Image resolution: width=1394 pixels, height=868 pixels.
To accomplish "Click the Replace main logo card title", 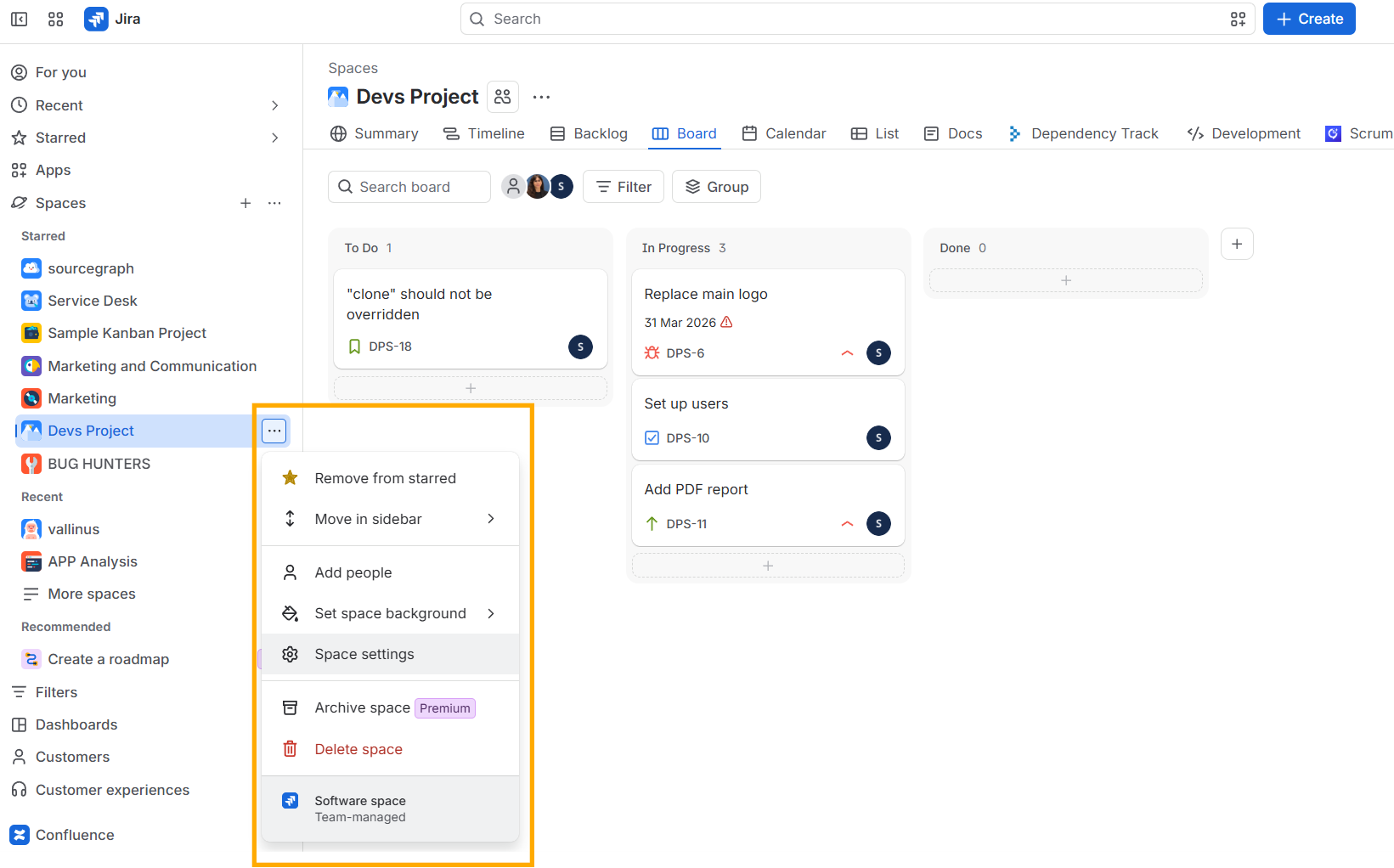I will 706,294.
